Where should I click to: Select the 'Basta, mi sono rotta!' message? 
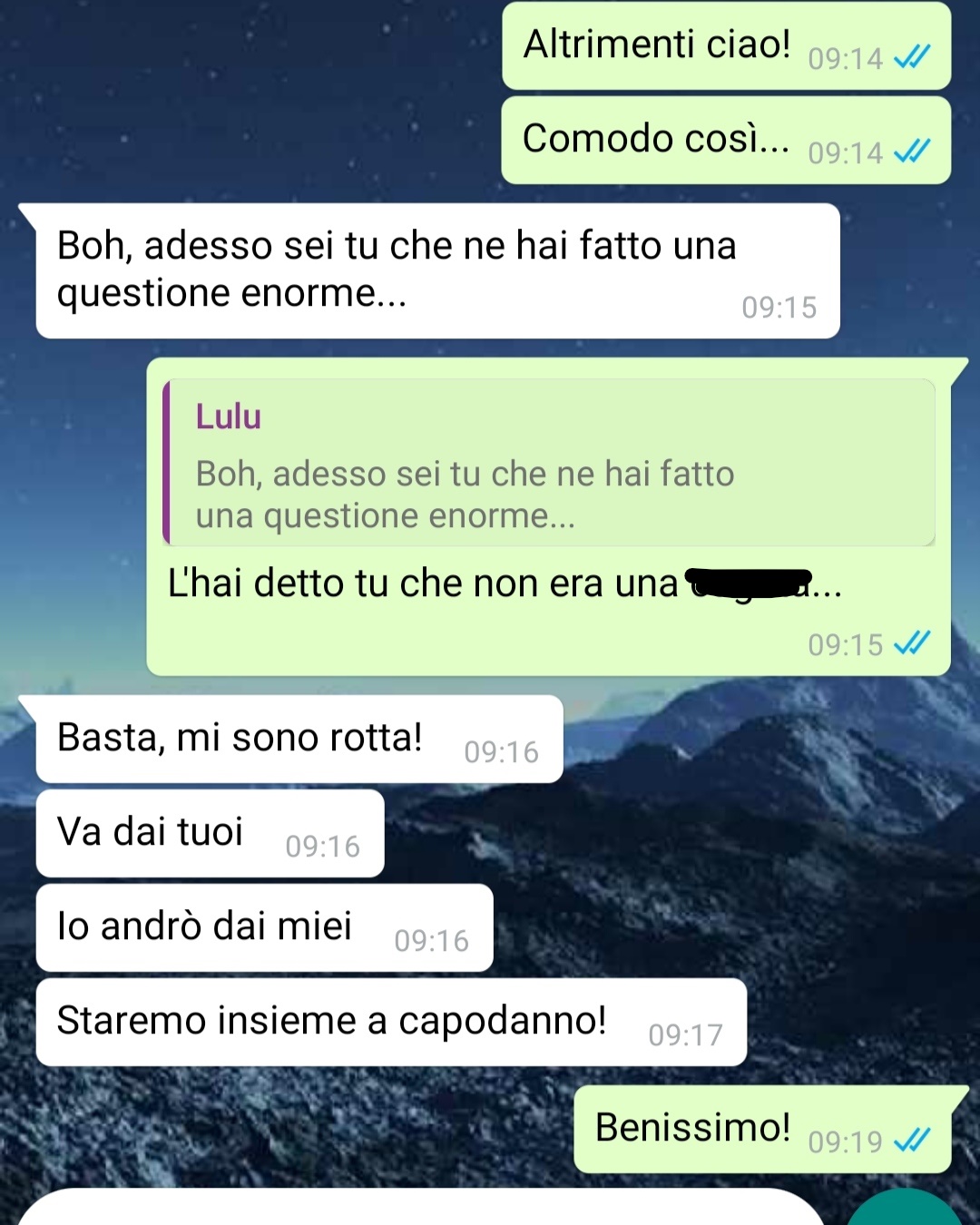point(299,739)
